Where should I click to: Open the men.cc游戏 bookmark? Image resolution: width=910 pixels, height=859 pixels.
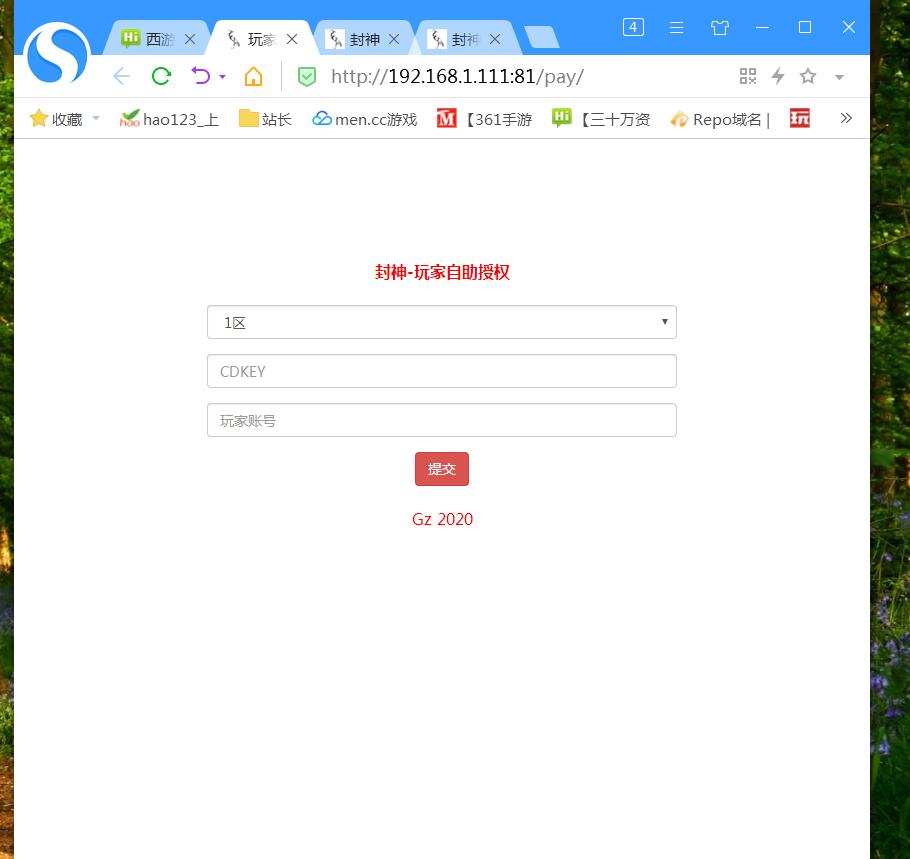(x=365, y=119)
